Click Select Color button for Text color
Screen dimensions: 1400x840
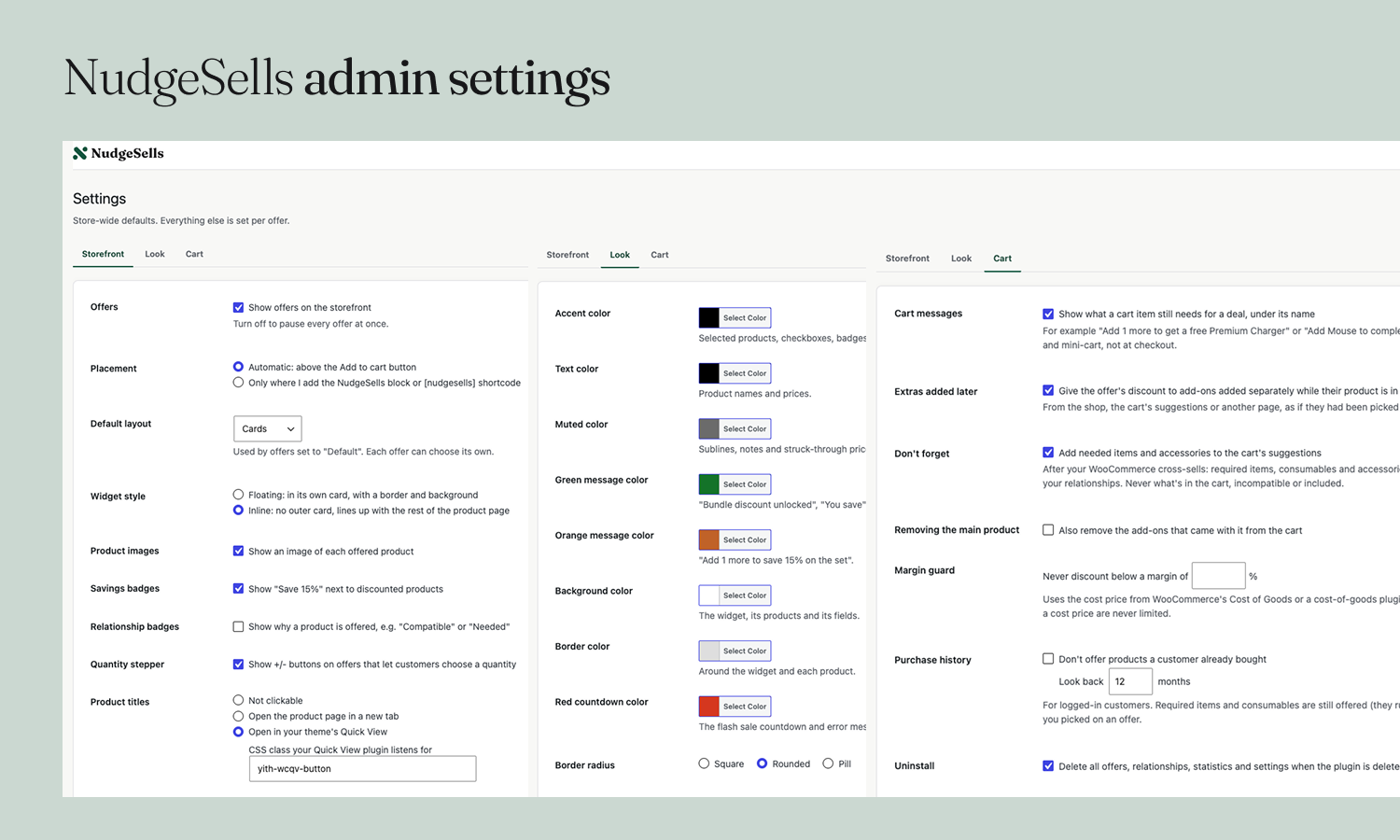click(745, 373)
